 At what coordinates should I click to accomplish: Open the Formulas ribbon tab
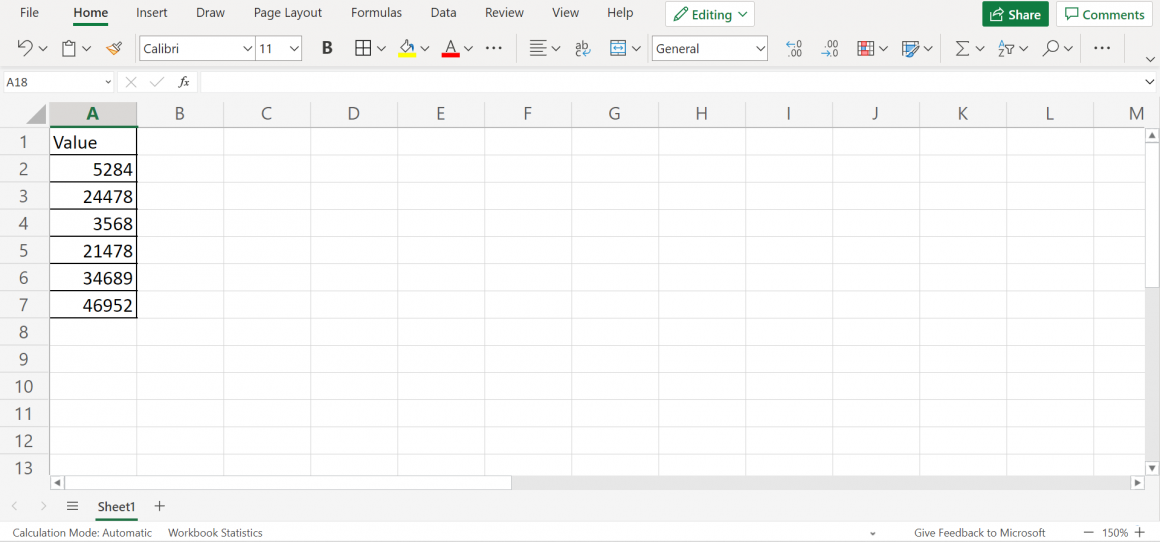pos(376,13)
